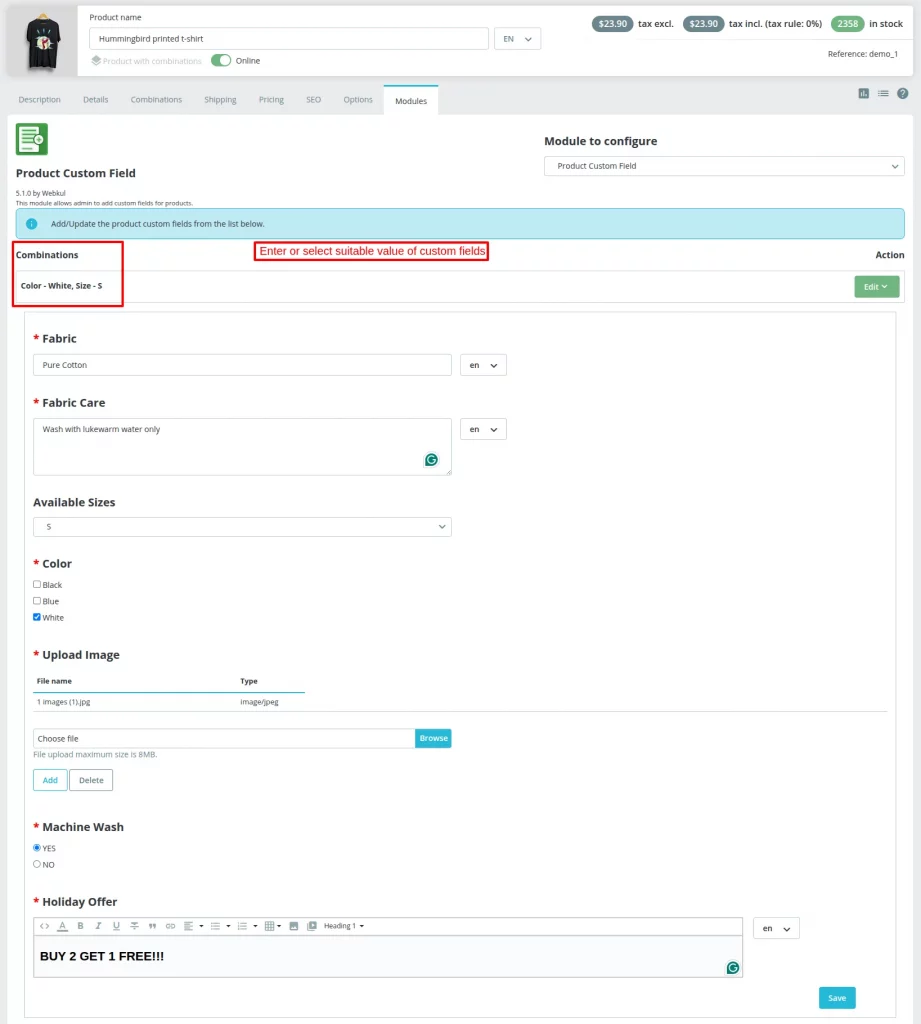Switch to the Details tab
921x1024 pixels.
(x=95, y=99)
